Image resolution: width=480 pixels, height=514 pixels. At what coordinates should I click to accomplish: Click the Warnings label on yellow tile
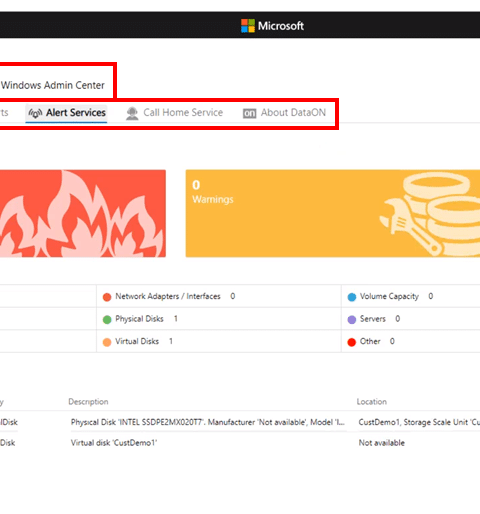point(213,199)
